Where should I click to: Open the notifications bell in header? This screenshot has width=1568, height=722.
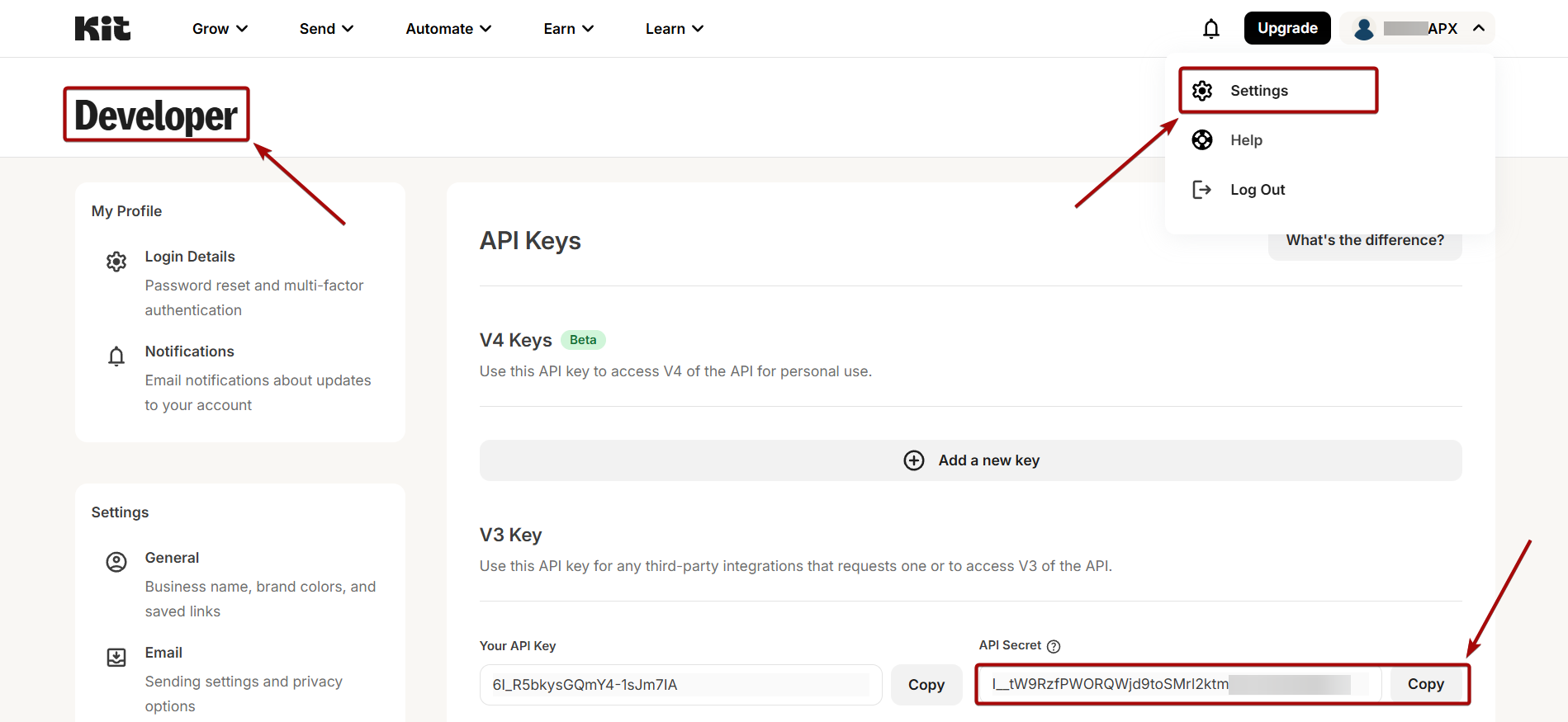[1211, 29]
